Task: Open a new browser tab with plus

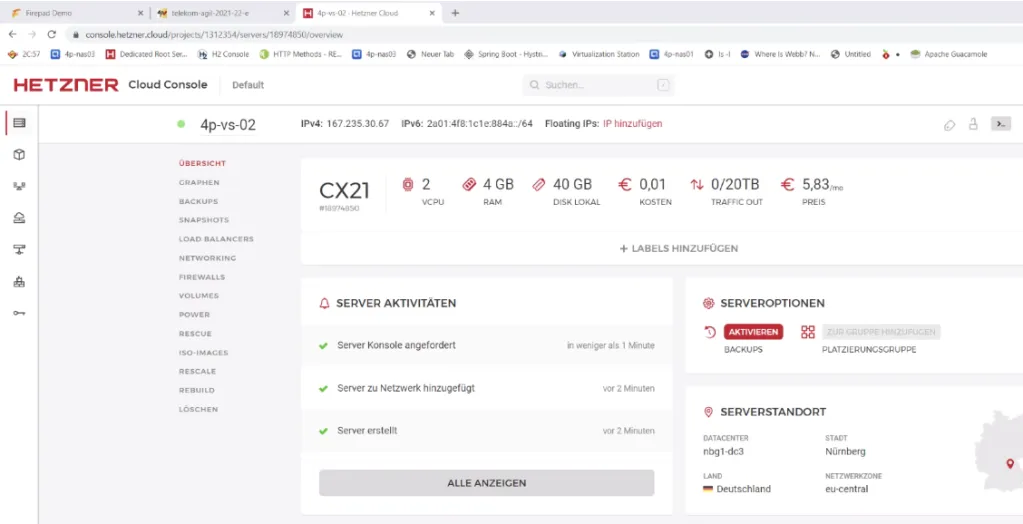Action: [455, 13]
